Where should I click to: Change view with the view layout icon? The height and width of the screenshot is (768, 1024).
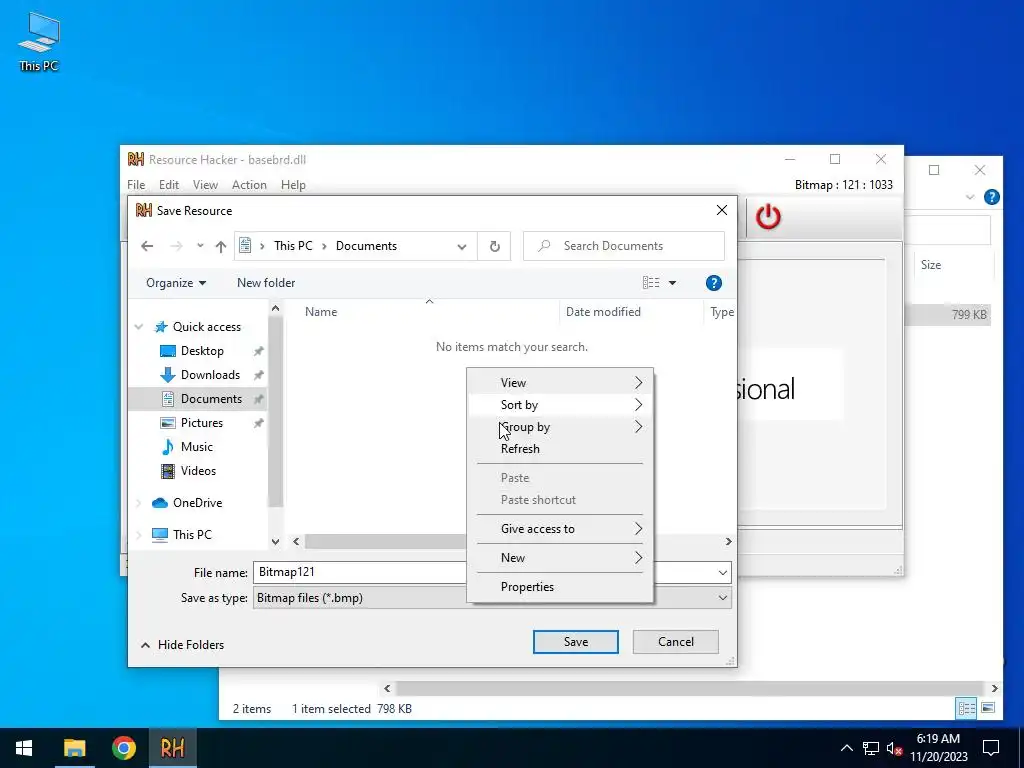click(x=651, y=283)
